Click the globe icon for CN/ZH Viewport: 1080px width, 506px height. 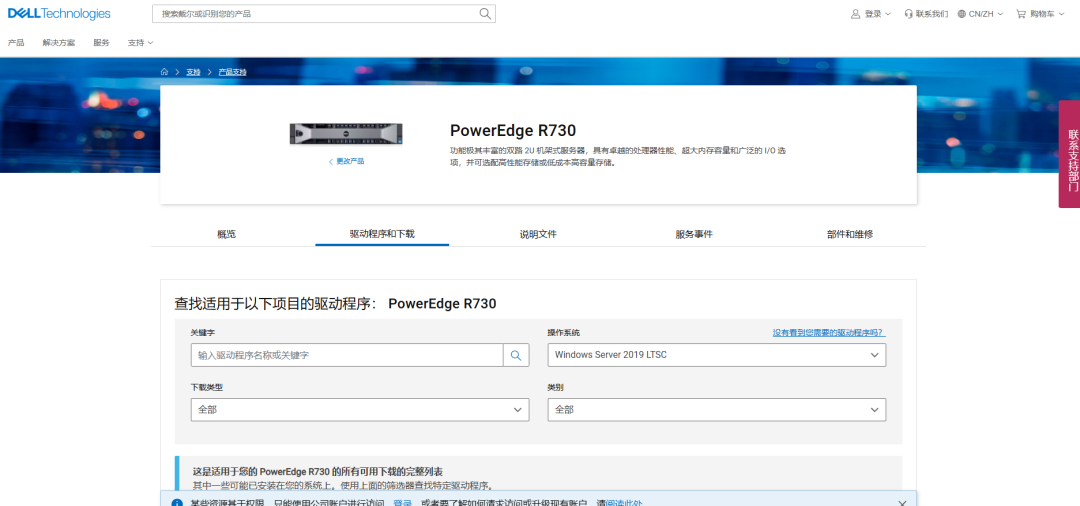coord(962,14)
